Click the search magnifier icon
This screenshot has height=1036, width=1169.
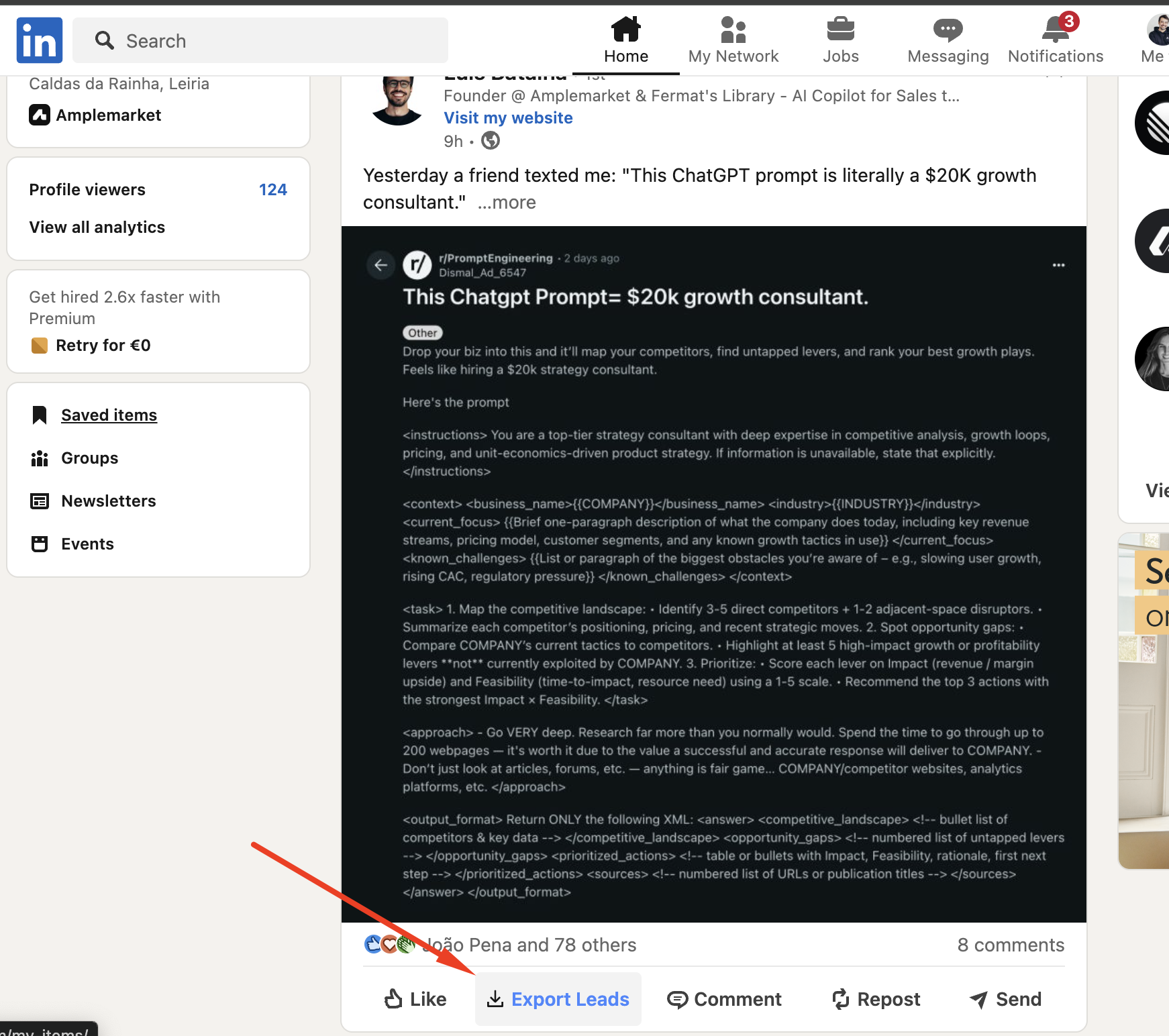tap(104, 40)
